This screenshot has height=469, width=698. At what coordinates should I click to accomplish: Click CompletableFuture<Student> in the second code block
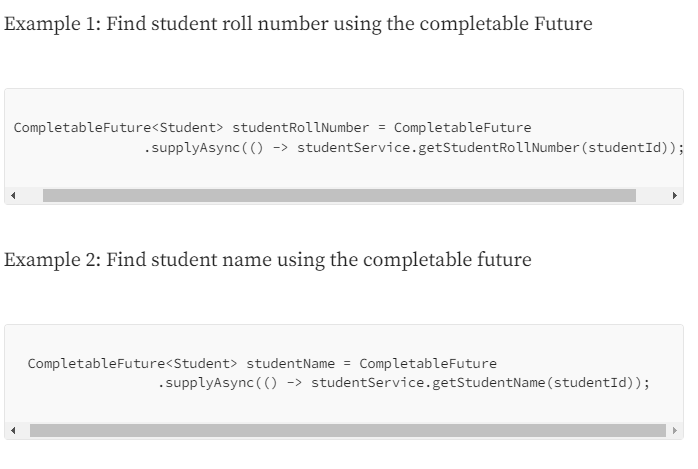132,364
